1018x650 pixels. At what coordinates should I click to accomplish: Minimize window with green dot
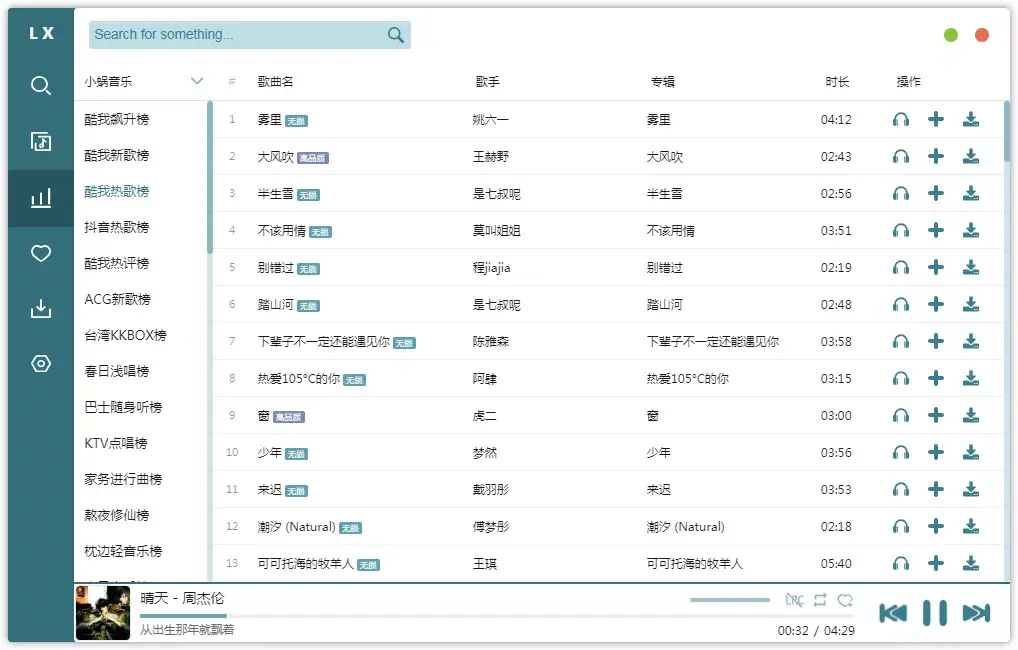pyautogui.click(x=950, y=35)
